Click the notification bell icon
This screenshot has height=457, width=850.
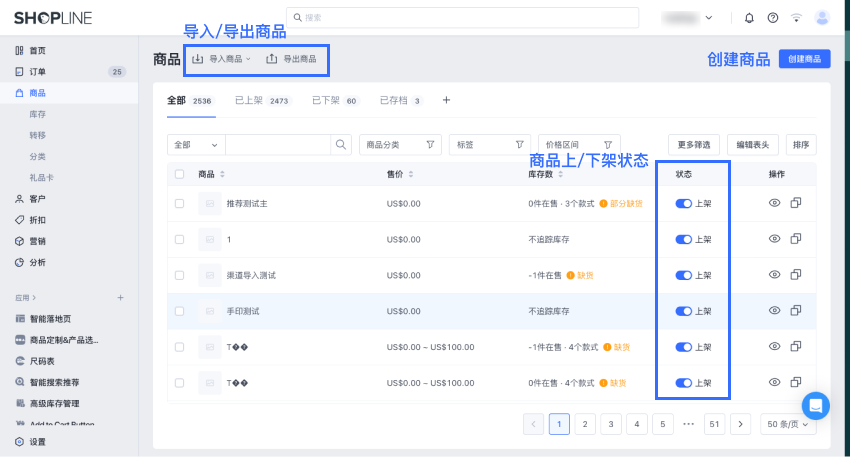750,17
